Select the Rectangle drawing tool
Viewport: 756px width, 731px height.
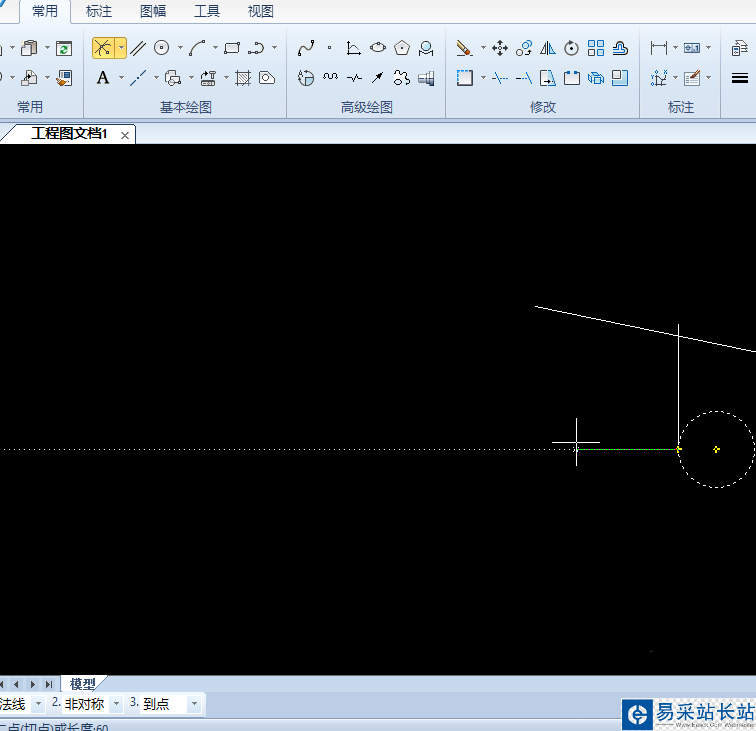coord(232,48)
